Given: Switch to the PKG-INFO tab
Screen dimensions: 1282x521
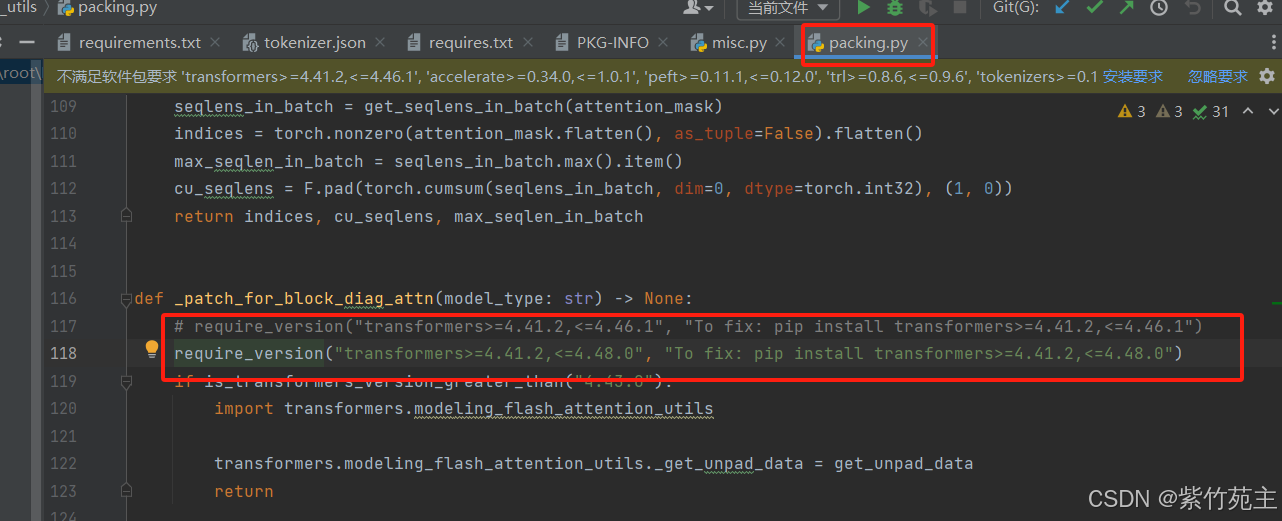Looking at the screenshot, I should pyautogui.click(x=613, y=43).
